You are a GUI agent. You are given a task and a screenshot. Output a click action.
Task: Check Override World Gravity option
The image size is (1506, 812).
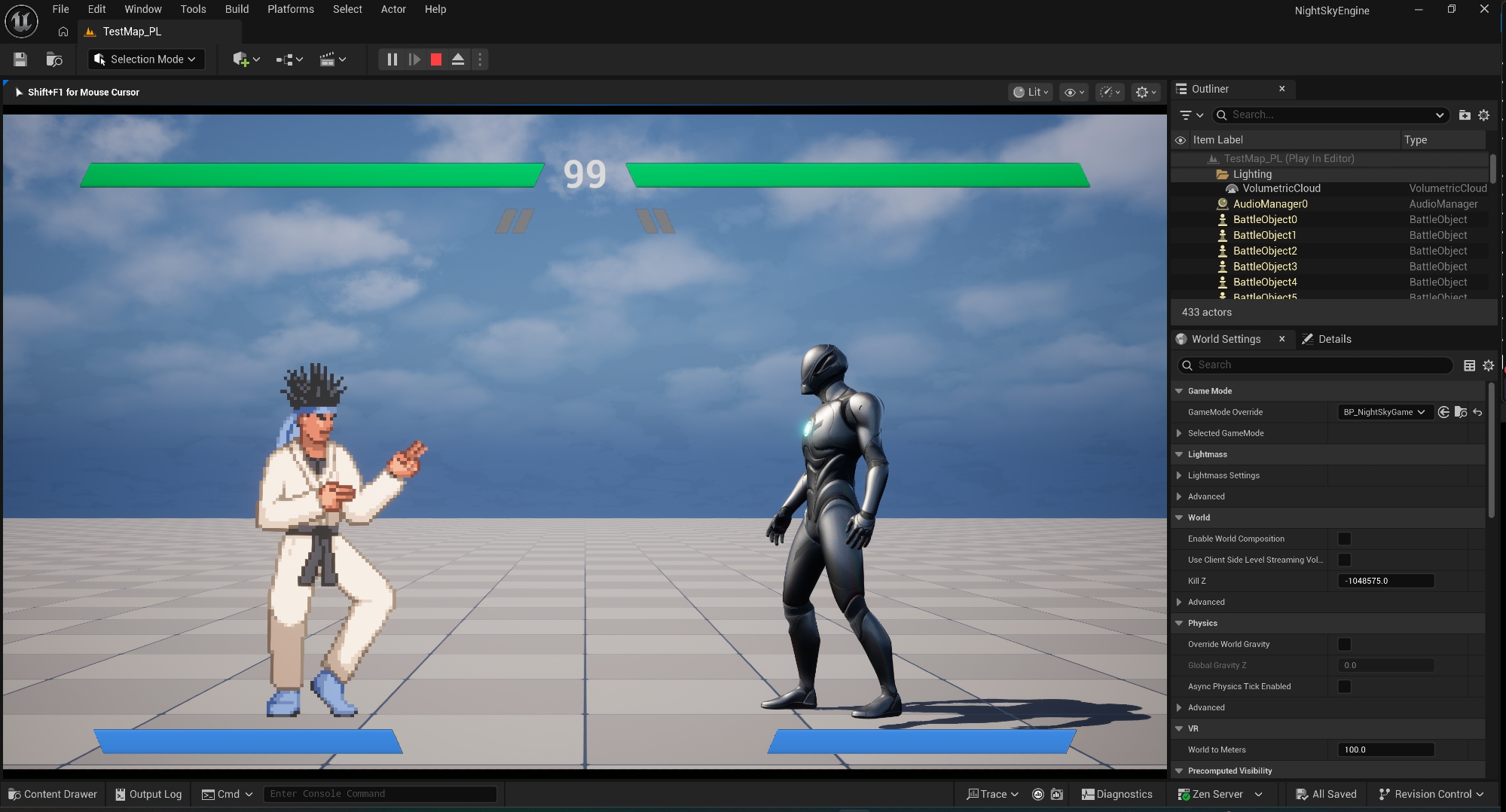pos(1344,644)
